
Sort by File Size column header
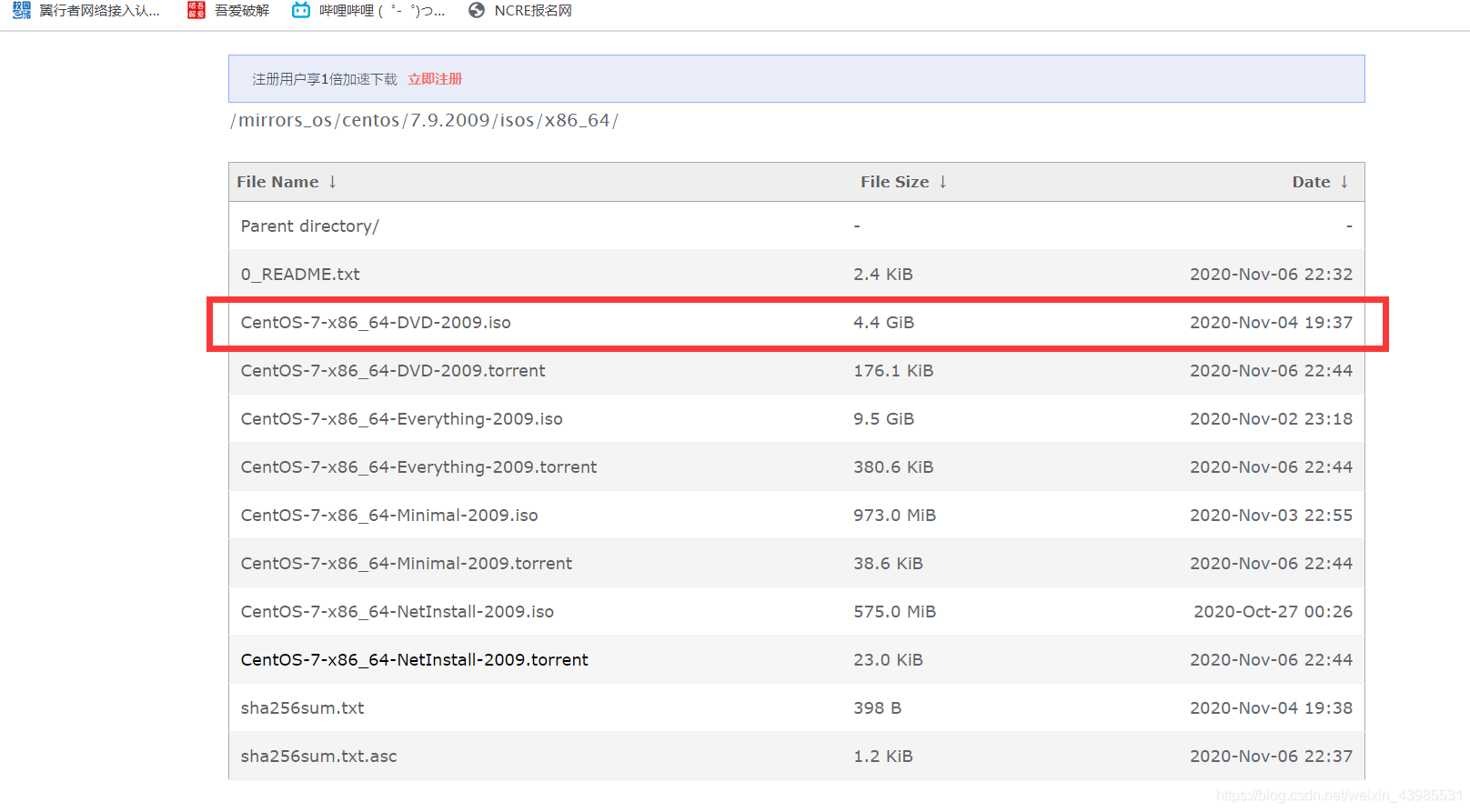(x=895, y=182)
